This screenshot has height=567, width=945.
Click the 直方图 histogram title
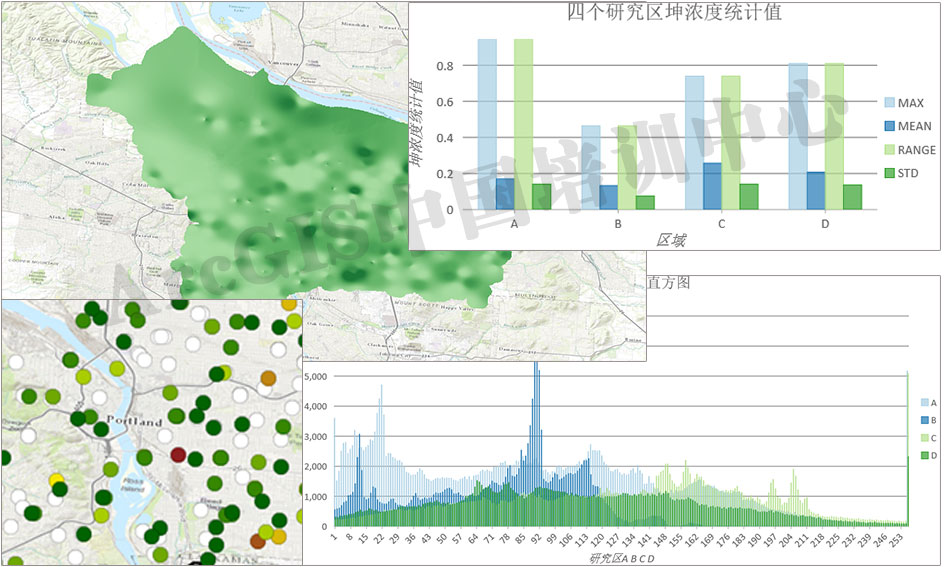point(668,283)
